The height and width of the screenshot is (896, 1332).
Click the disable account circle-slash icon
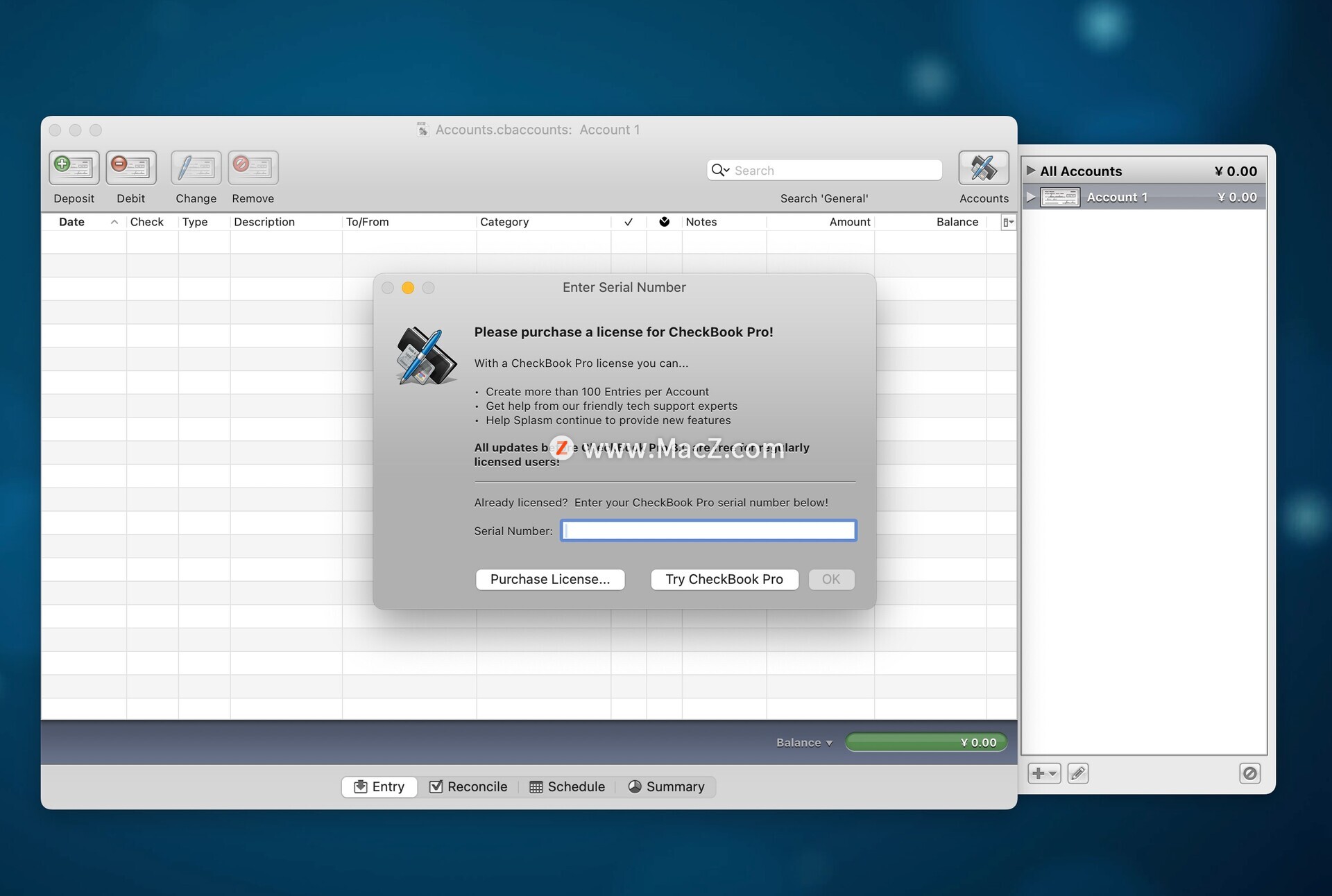pos(1250,773)
